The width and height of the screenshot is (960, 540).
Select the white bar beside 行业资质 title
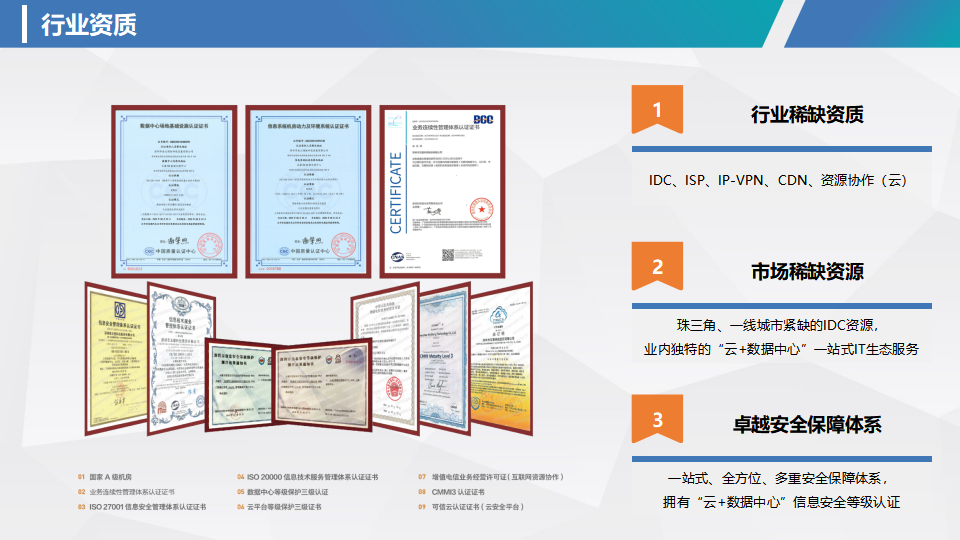tap(24, 24)
